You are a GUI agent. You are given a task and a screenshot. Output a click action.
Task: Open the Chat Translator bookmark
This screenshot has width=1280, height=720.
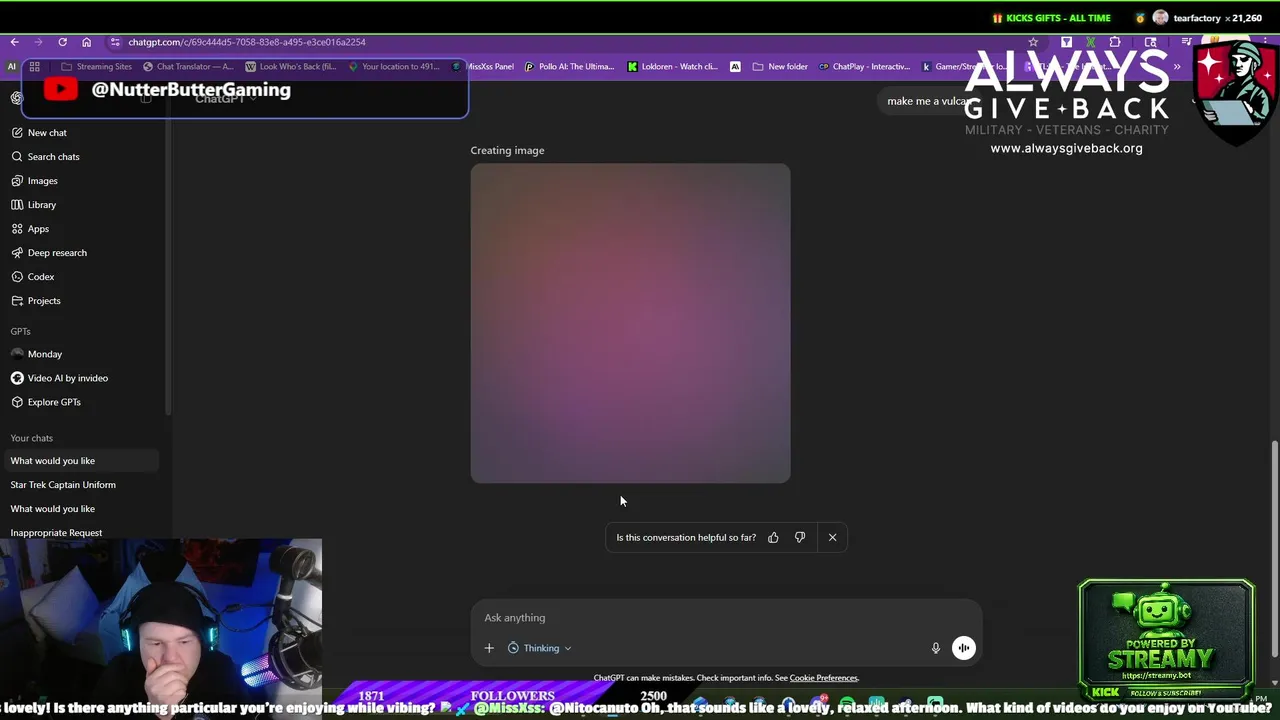[188, 67]
